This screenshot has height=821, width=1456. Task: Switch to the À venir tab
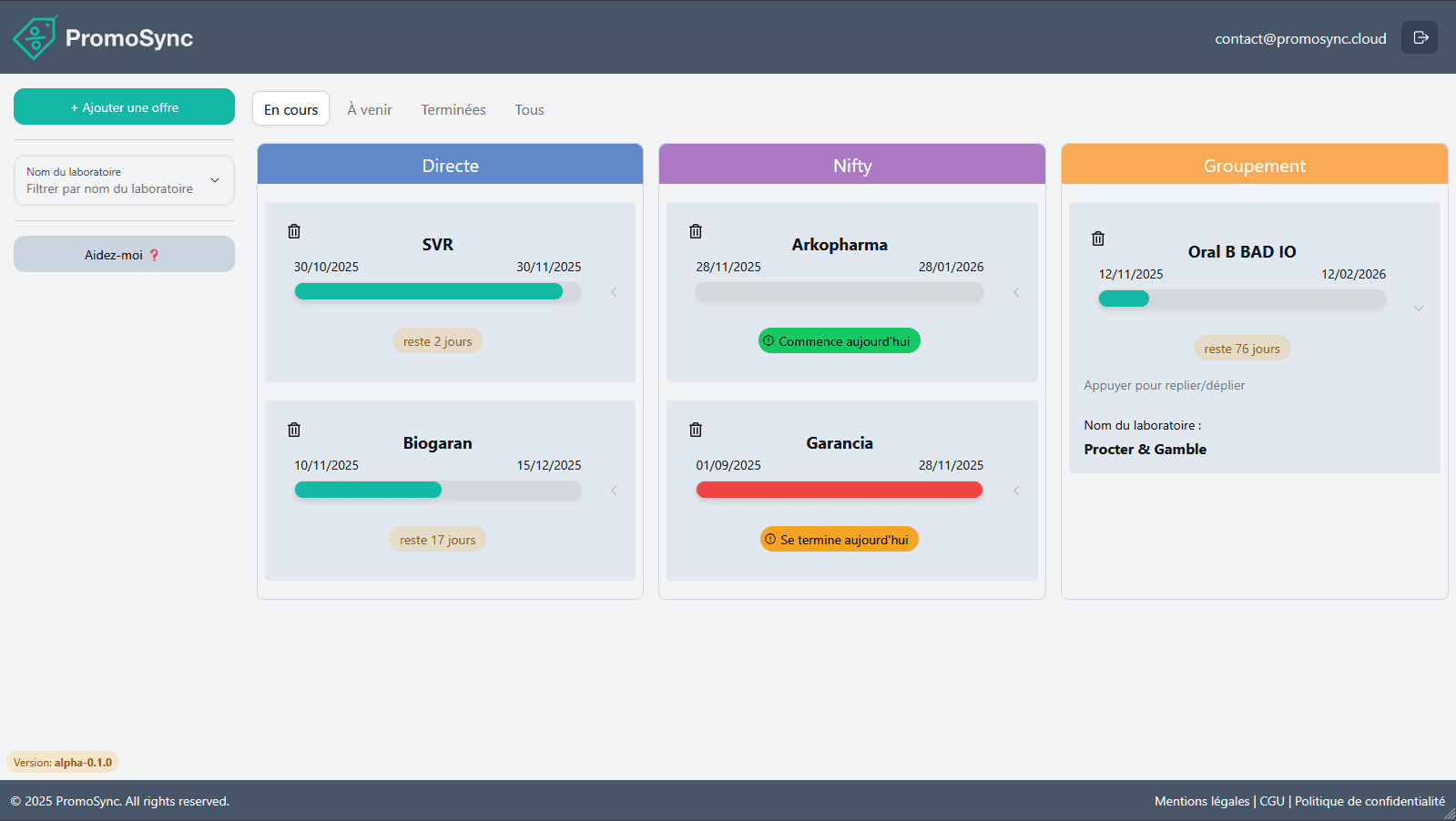click(370, 109)
